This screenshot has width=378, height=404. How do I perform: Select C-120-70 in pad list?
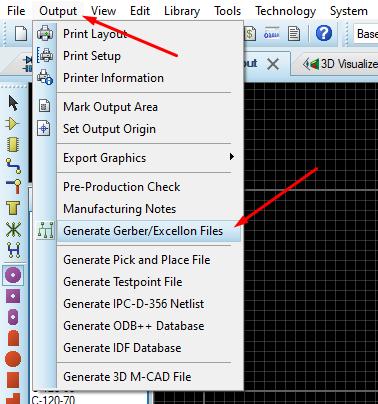(54, 399)
